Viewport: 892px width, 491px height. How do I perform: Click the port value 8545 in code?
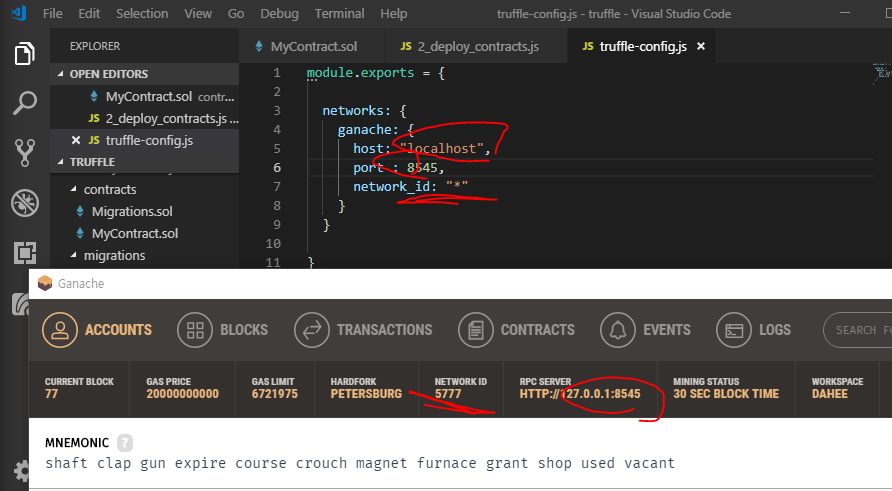422,168
